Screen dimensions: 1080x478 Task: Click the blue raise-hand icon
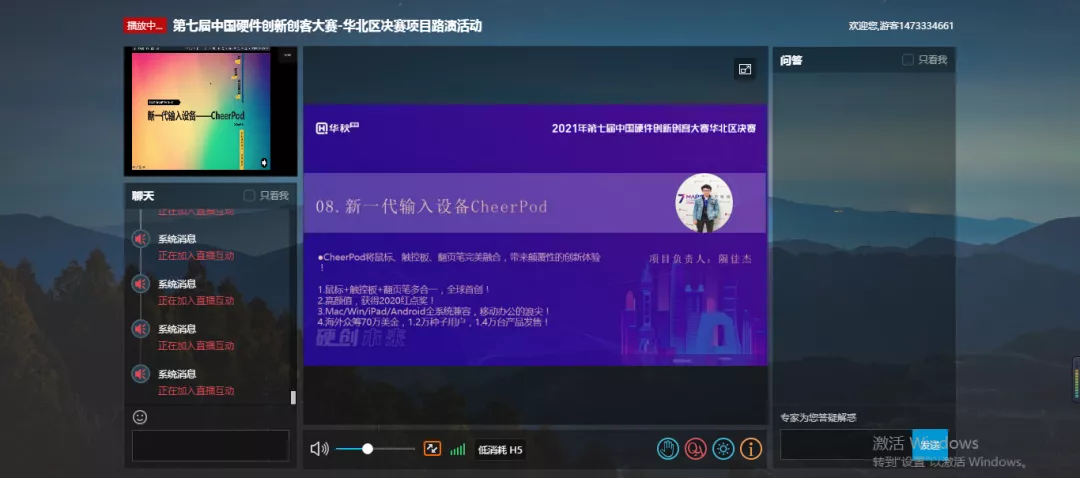pos(667,449)
